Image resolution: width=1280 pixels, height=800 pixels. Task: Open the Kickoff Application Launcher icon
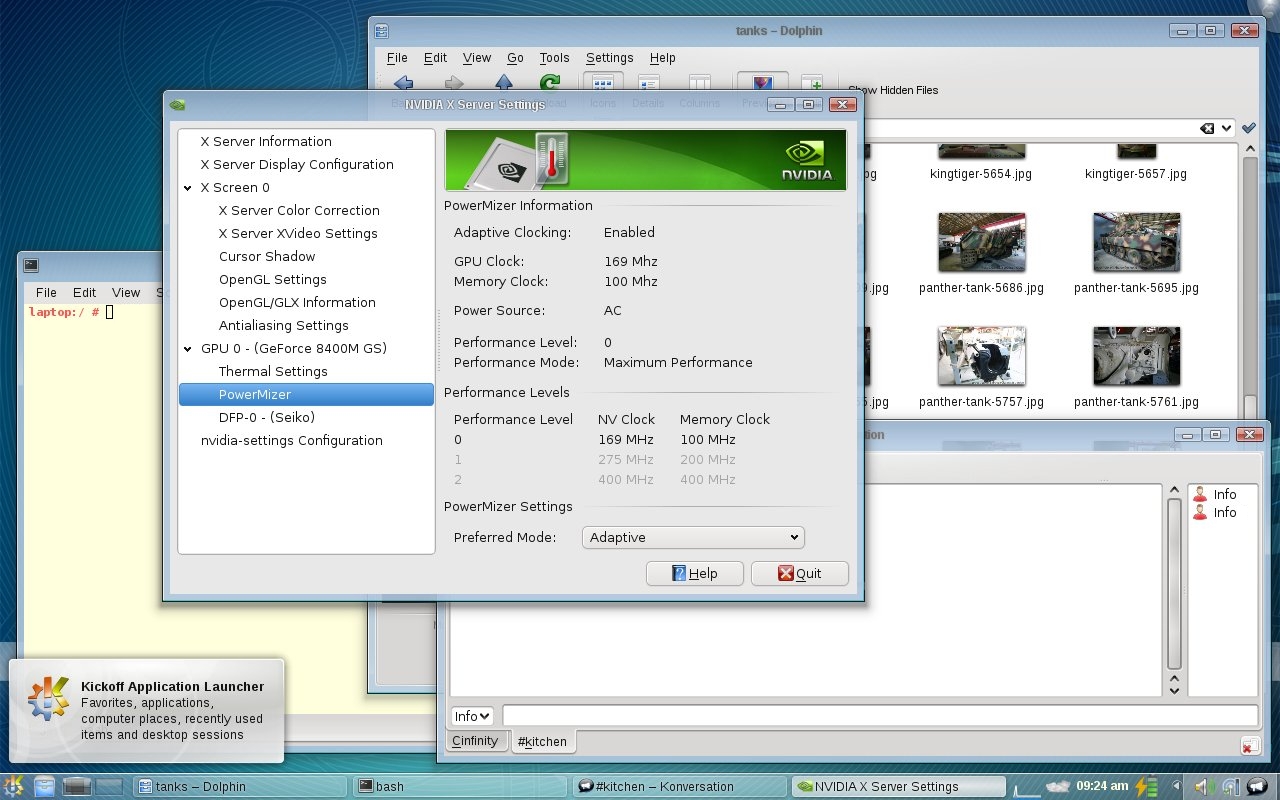tap(15, 786)
